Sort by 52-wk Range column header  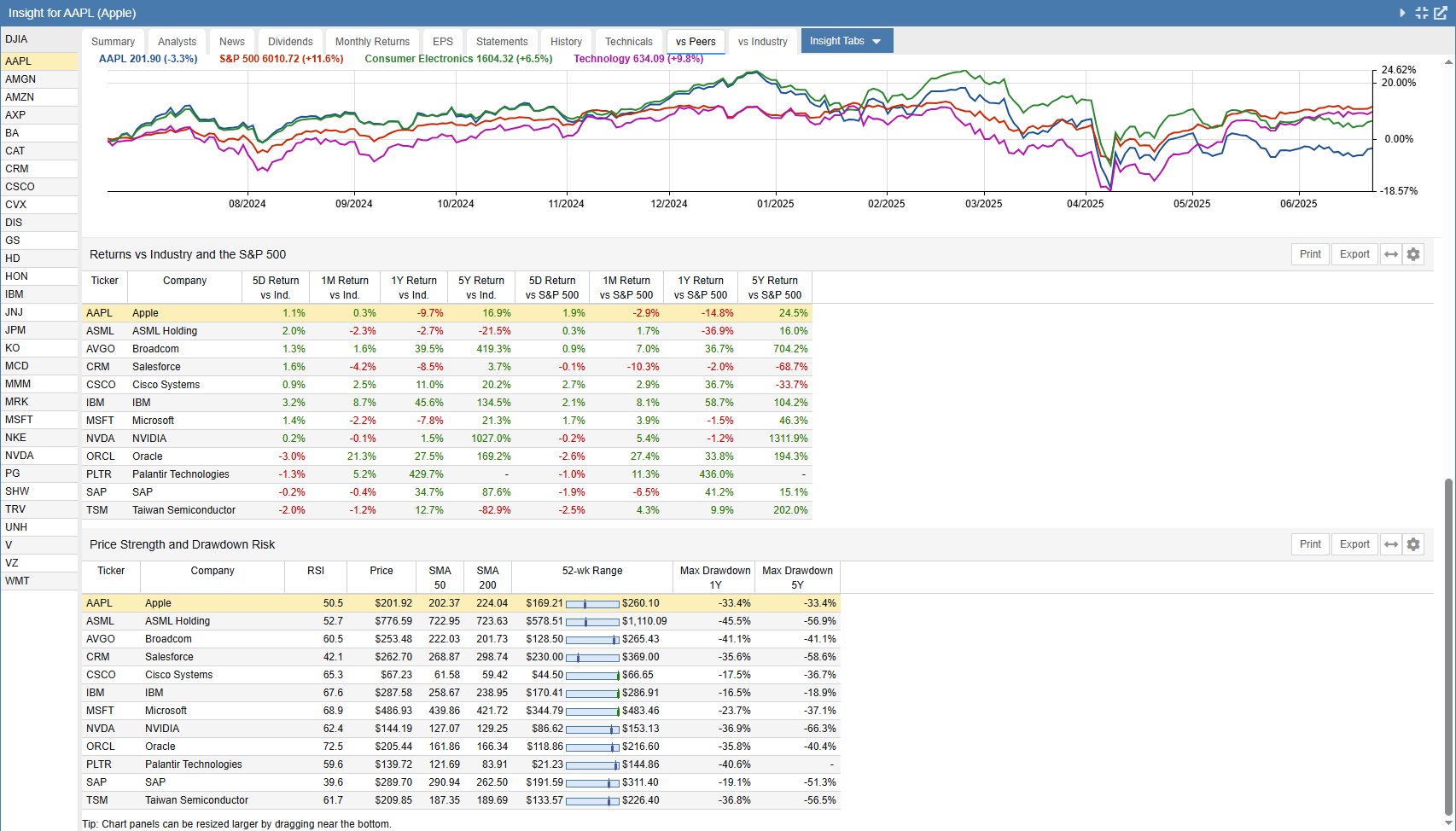(x=592, y=578)
